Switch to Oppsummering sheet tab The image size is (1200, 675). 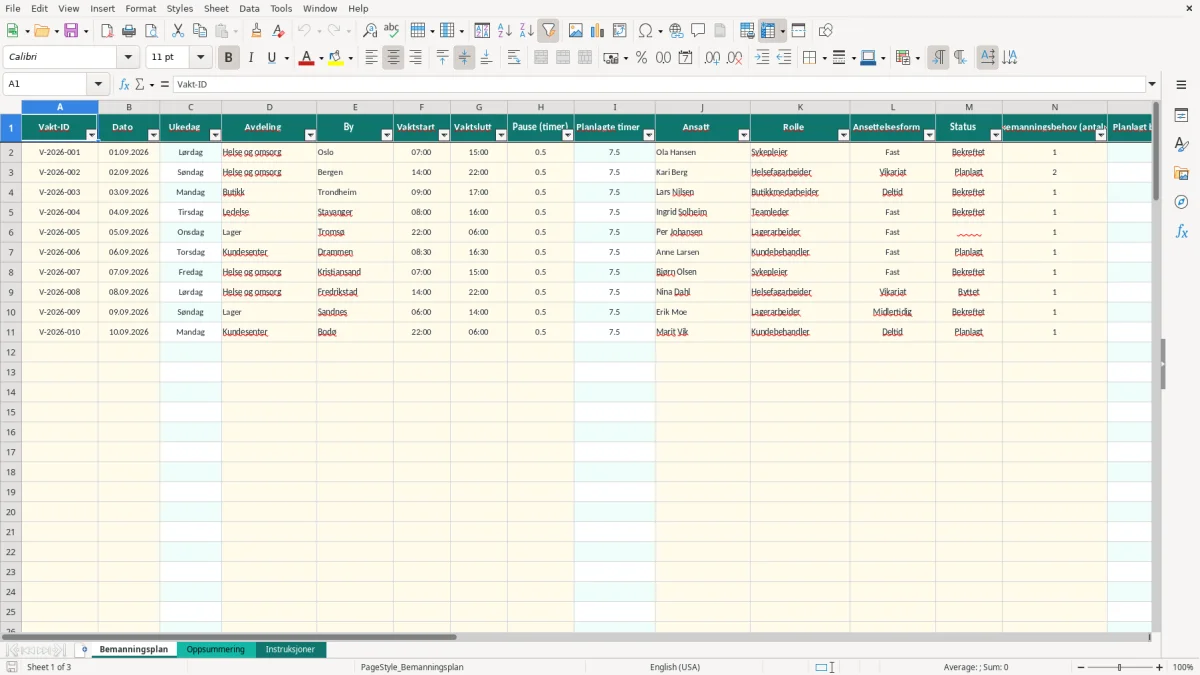click(215, 649)
